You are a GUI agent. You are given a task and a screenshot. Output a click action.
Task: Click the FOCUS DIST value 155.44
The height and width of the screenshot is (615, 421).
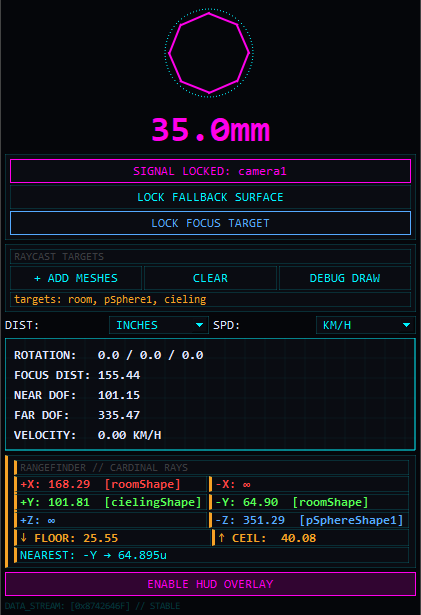point(119,375)
